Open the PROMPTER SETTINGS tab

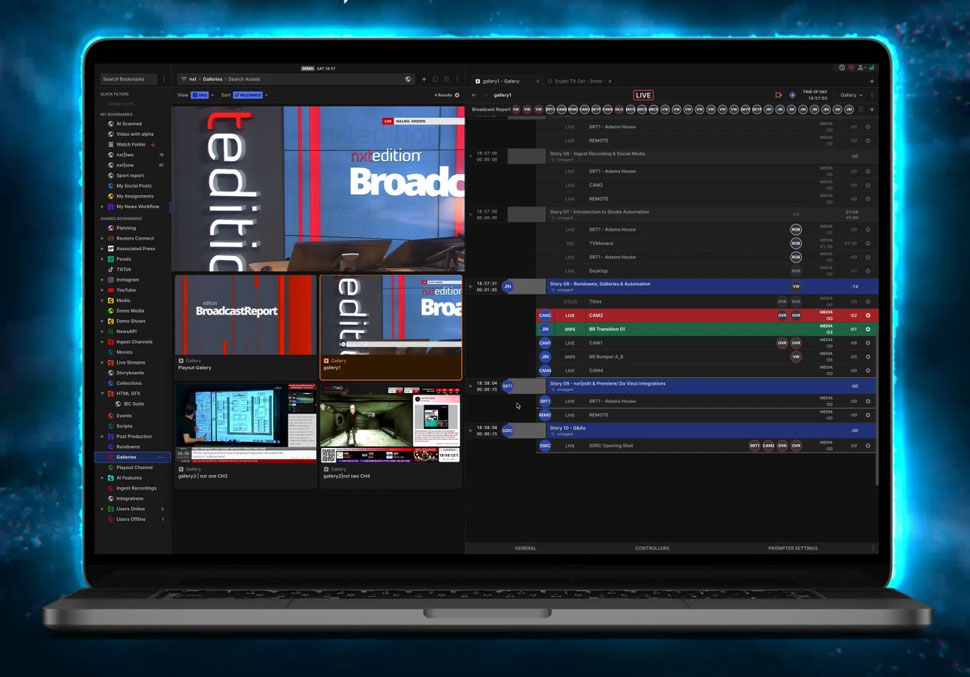tap(792, 548)
